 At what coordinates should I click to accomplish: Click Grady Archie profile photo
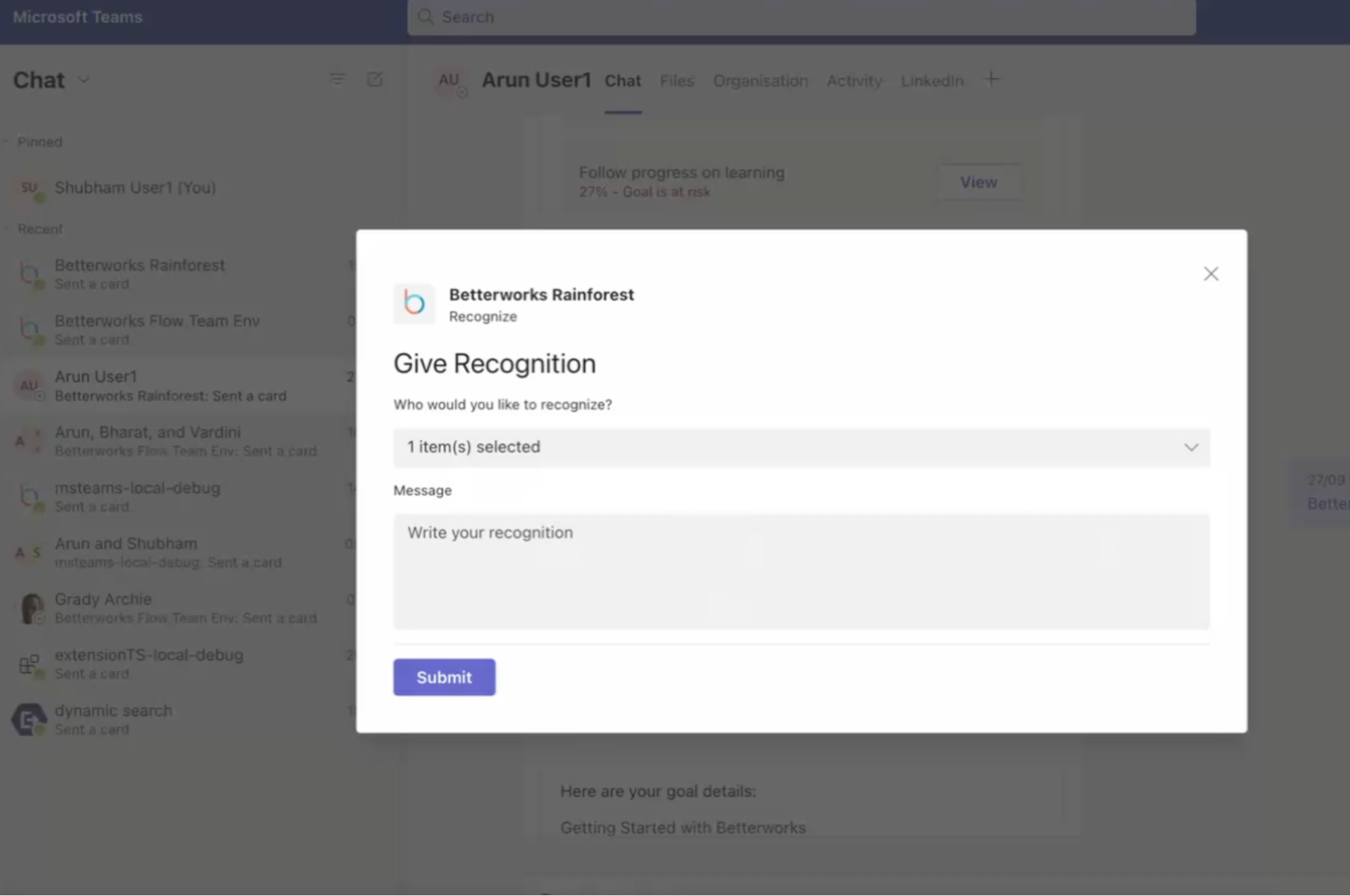point(30,608)
